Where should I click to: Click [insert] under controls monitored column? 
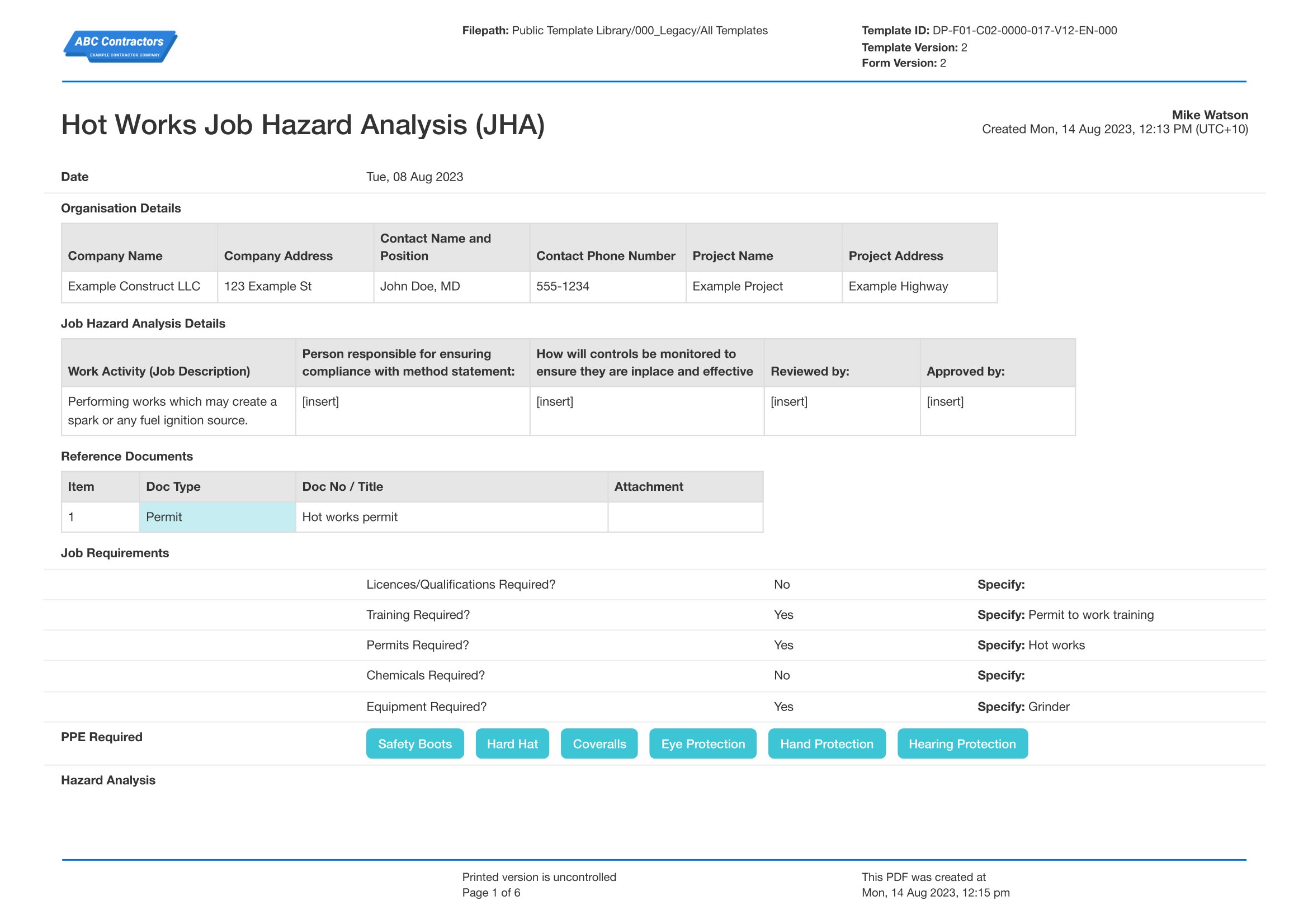pyautogui.click(x=555, y=401)
